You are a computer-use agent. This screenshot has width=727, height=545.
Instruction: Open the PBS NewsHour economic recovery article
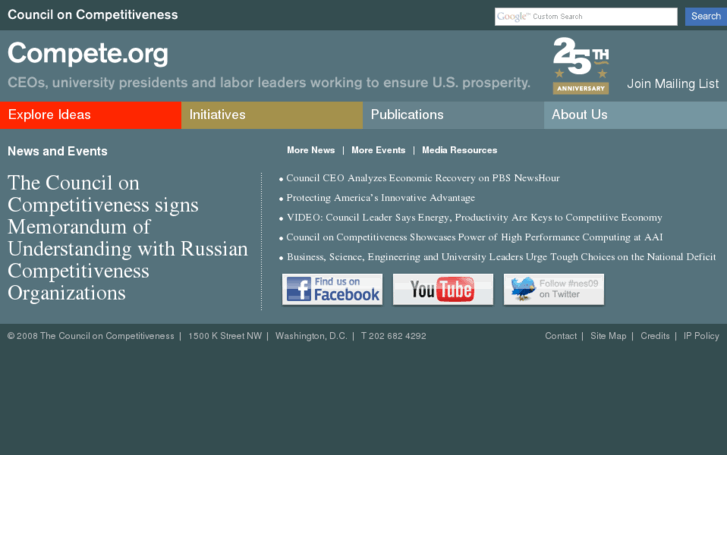(x=423, y=178)
